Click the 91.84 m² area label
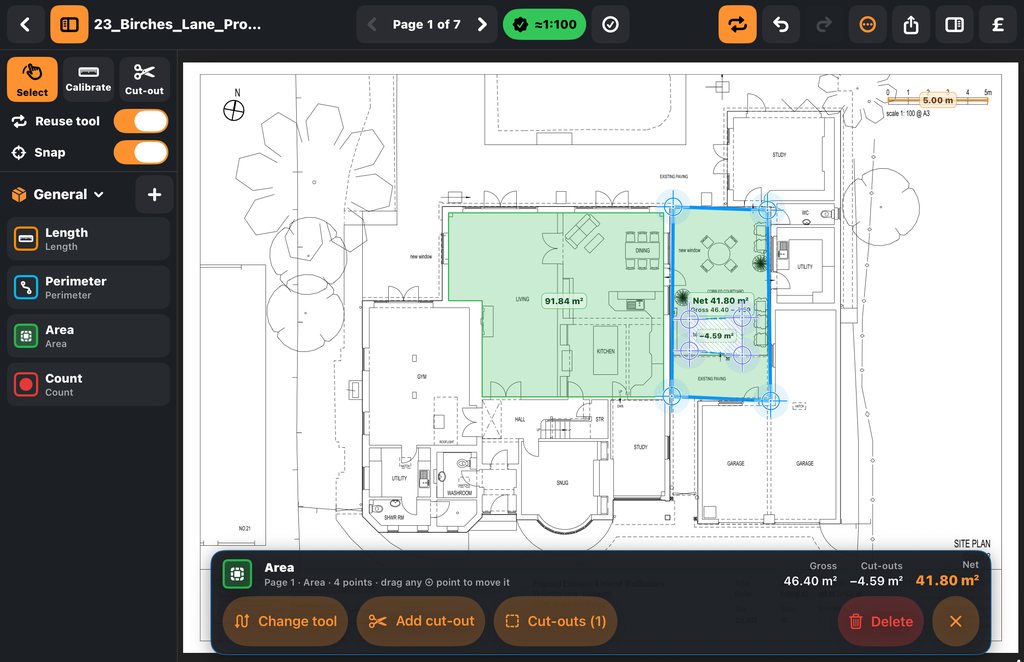This screenshot has width=1024, height=662. tap(564, 301)
